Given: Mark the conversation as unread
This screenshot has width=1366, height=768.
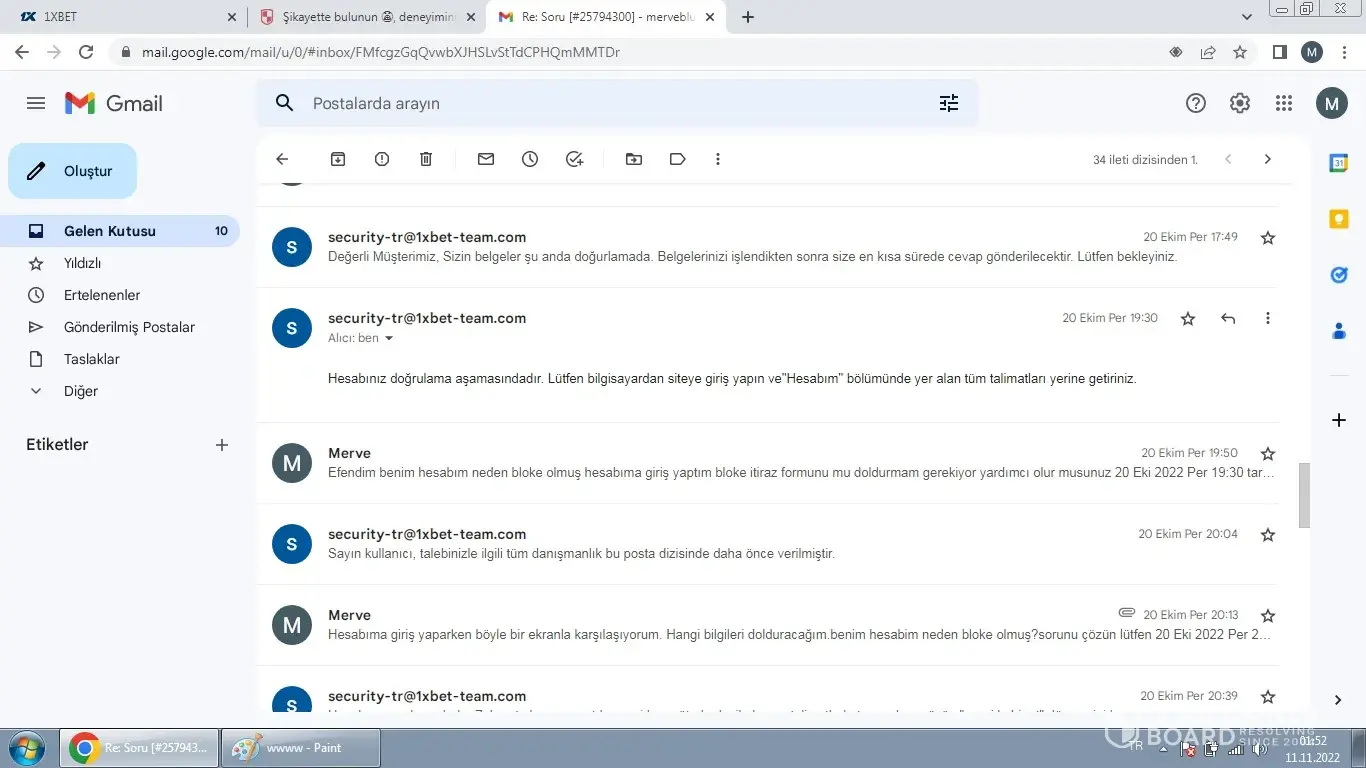Looking at the screenshot, I should (486, 159).
